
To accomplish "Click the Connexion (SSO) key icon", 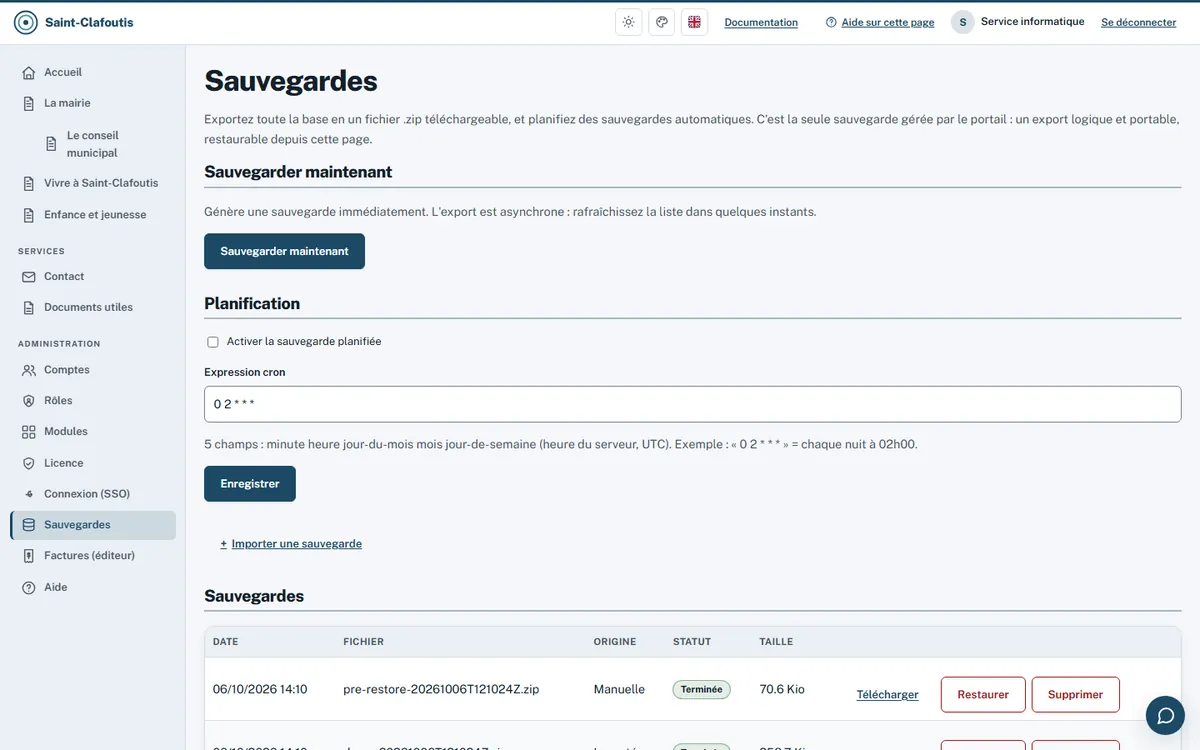I will point(29,494).
